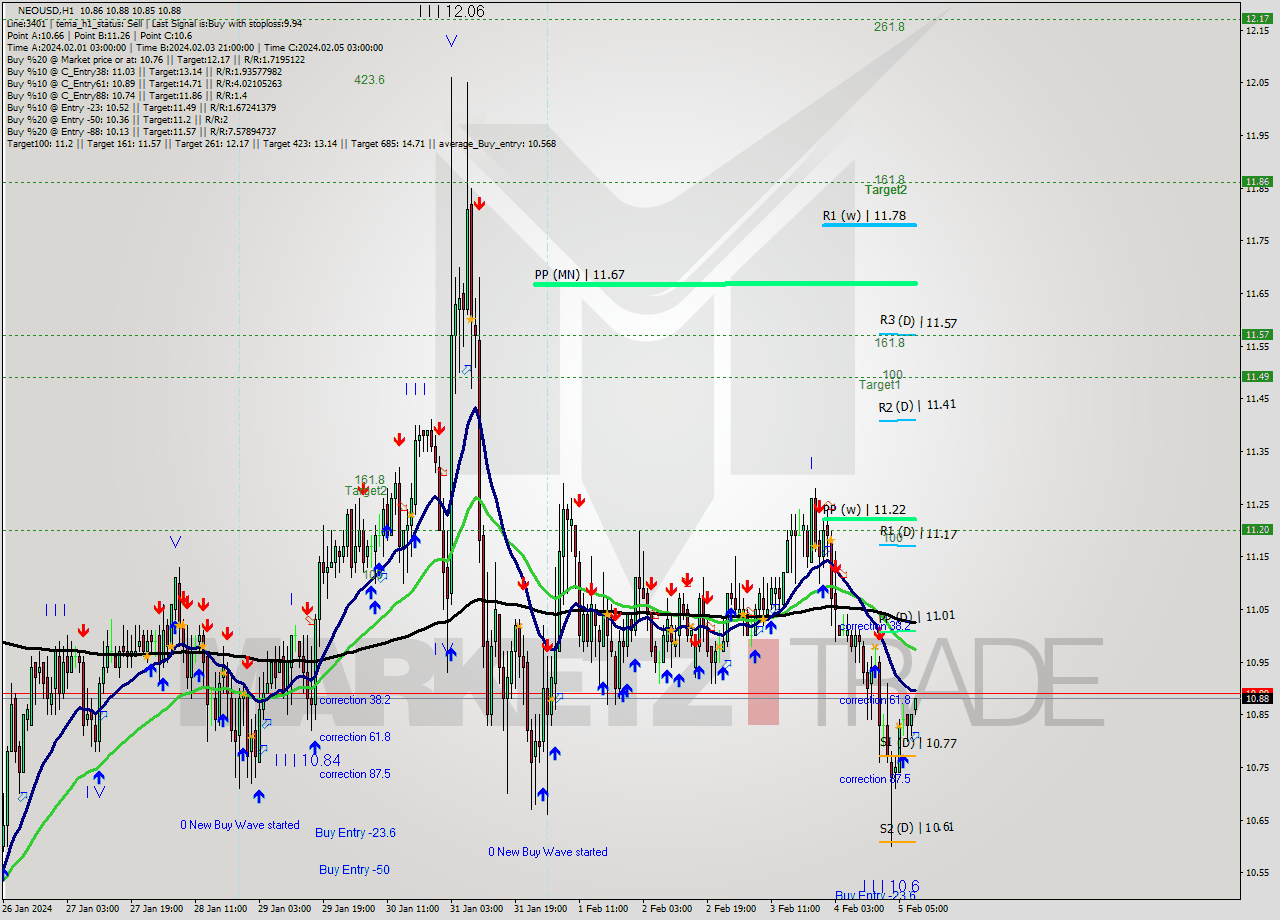Click the 10.65 price axis value

click(x=1257, y=820)
